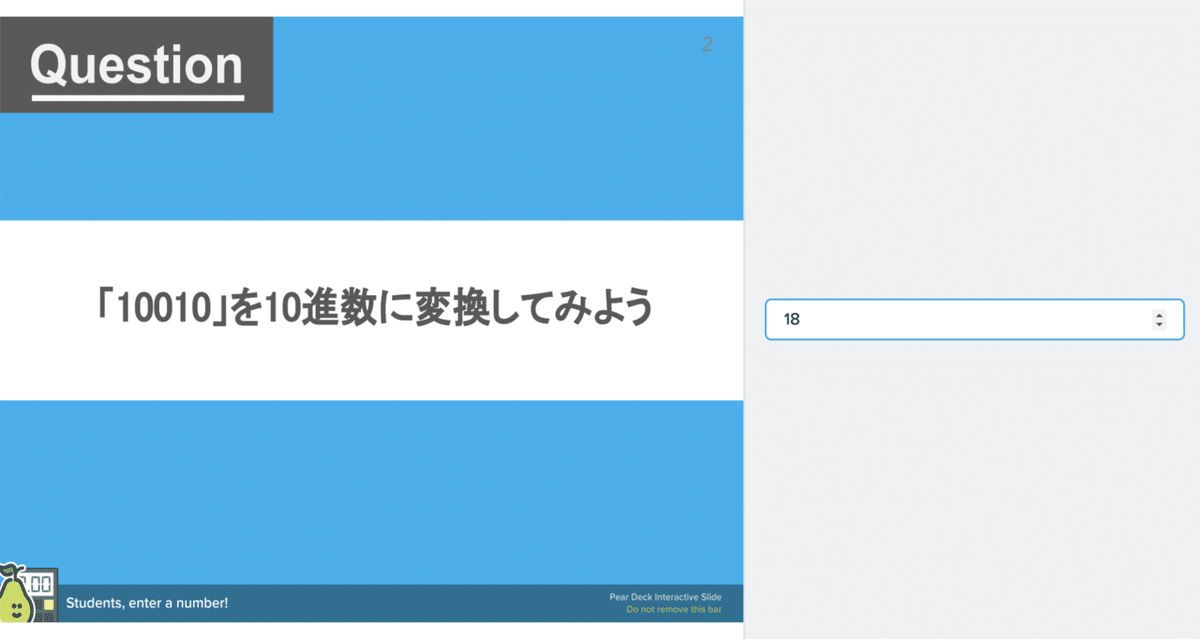Click the pear's leaf stem
The height and width of the screenshot is (639, 1200).
pyautogui.click(x=8, y=568)
